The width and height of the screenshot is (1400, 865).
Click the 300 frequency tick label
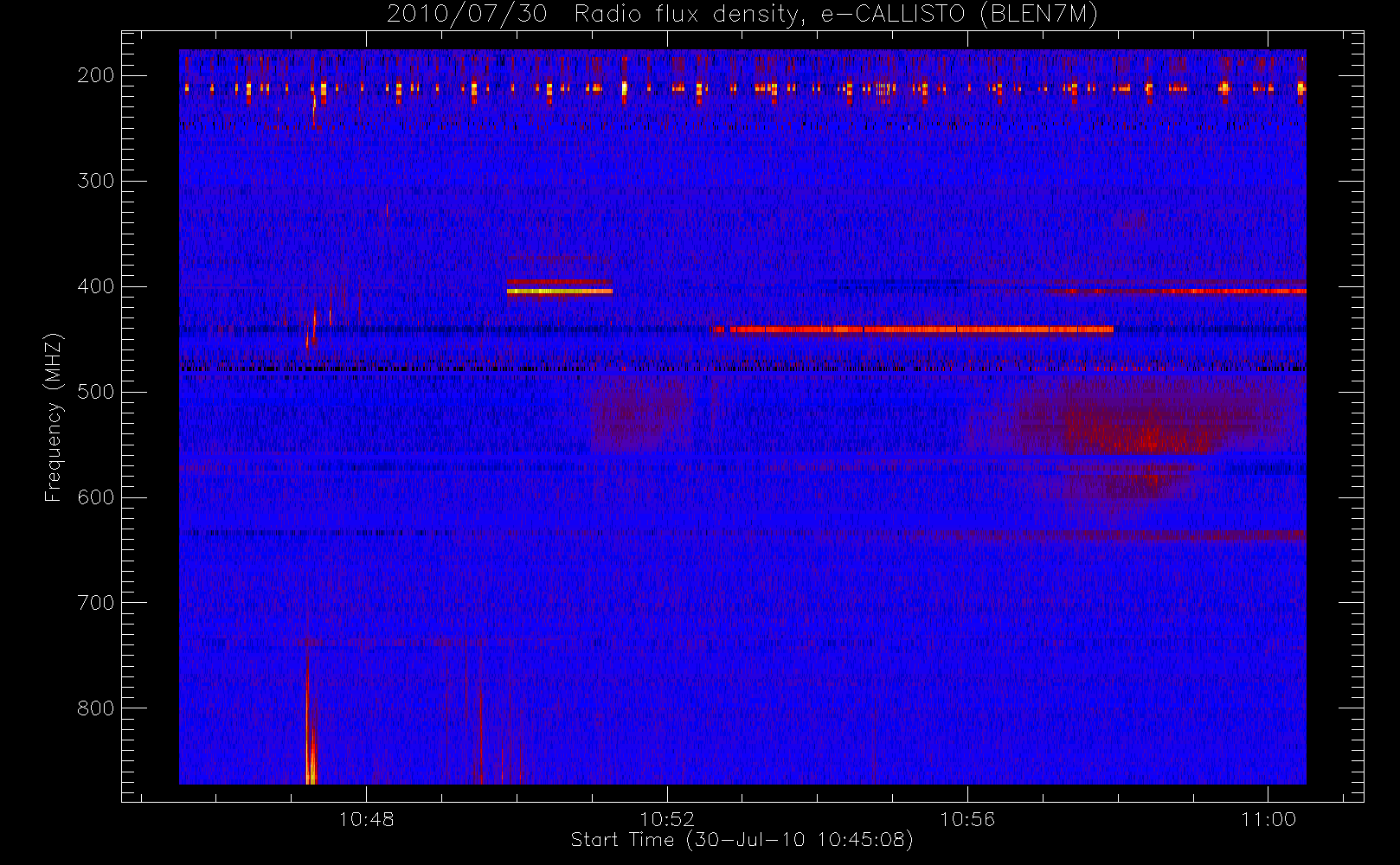(96, 181)
